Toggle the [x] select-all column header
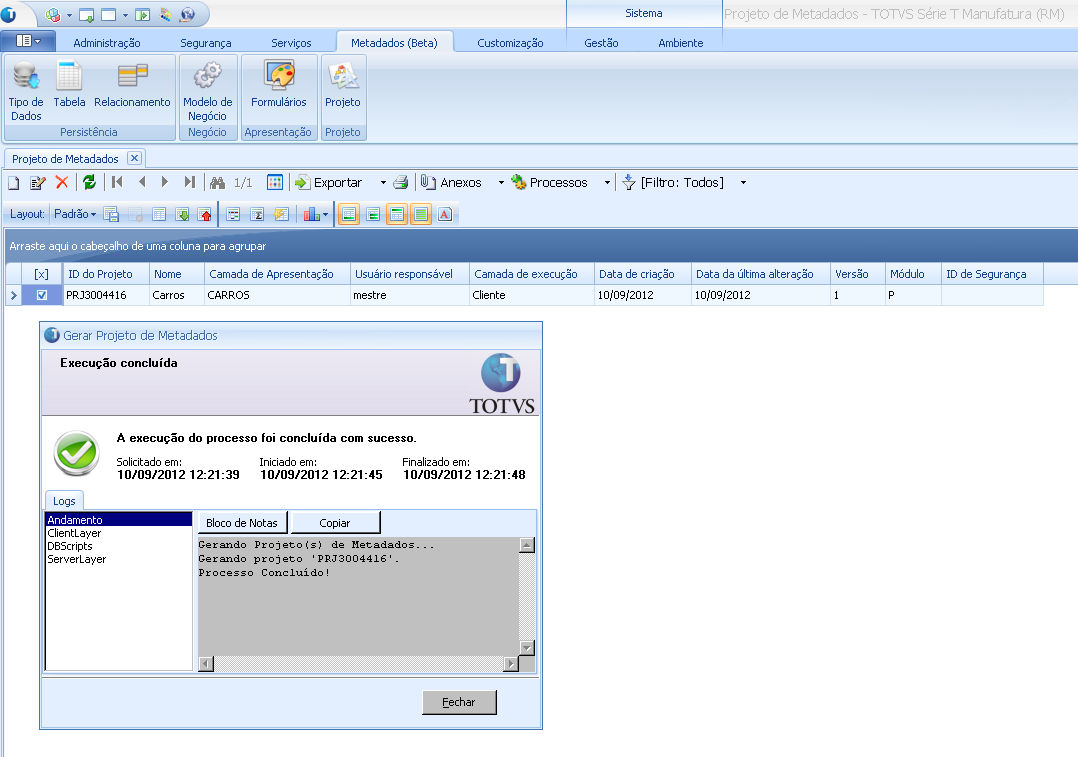Screen dimensions: 1078x757 coord(41,274)
